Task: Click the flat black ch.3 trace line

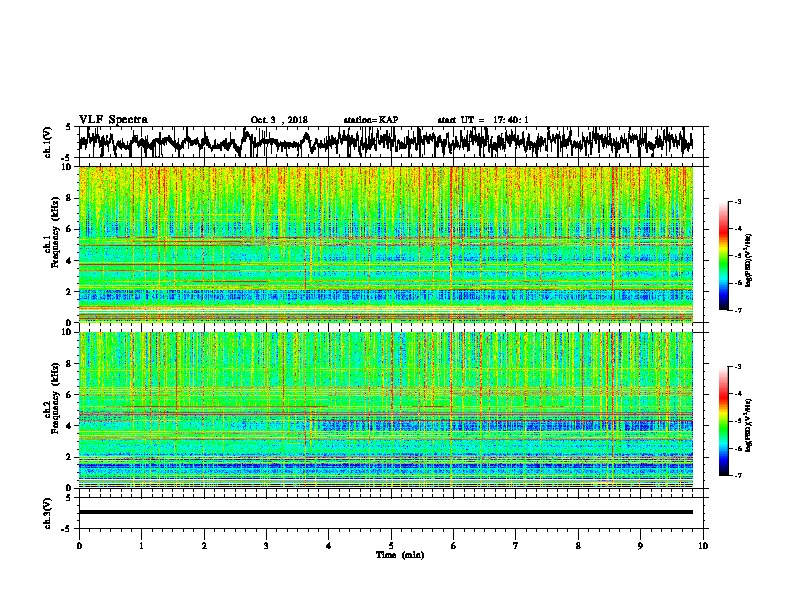Action: click(386, 512)
